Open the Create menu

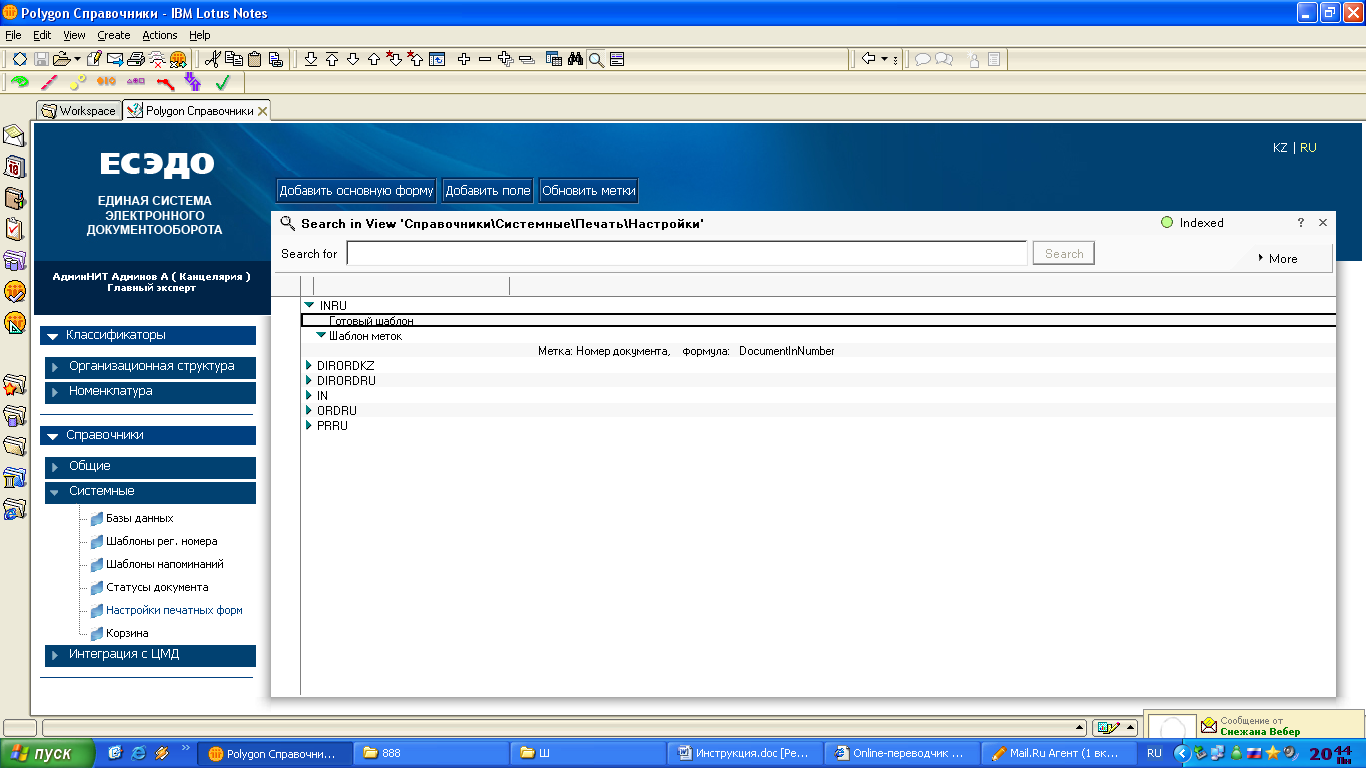(114, 35)
